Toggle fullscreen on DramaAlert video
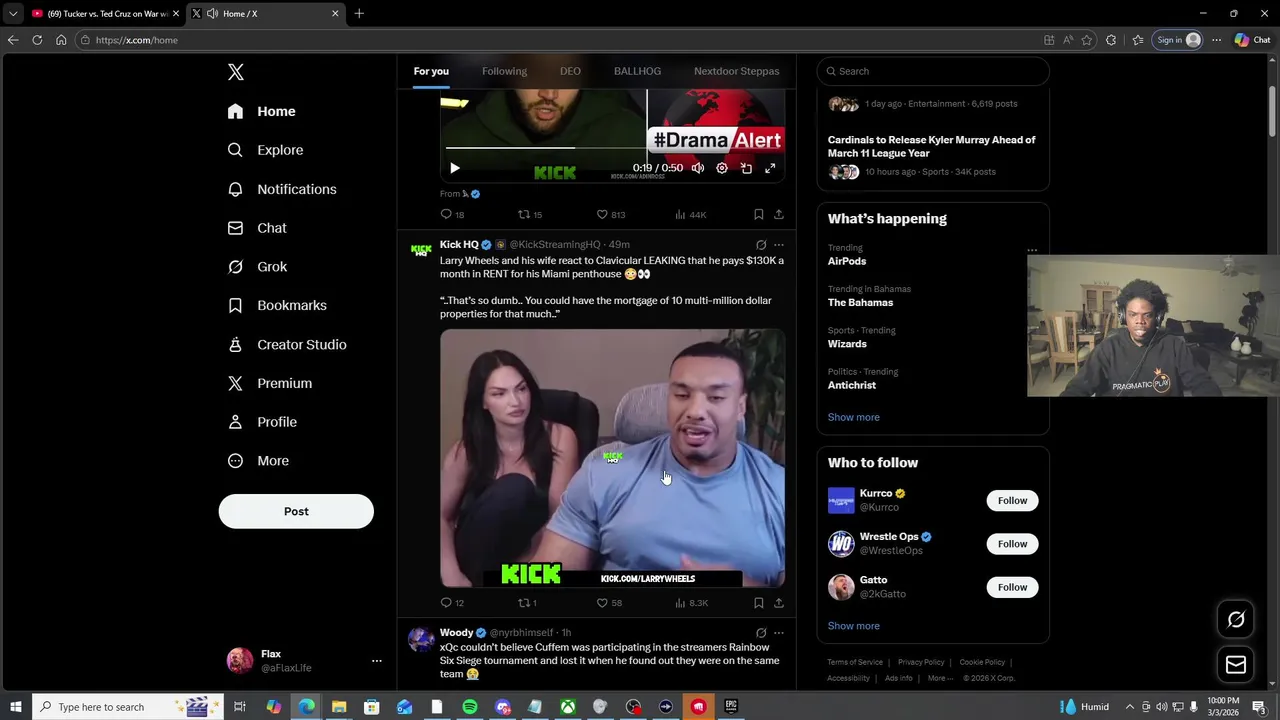This screenshot has height=720, width=1280. coord(770,168)
